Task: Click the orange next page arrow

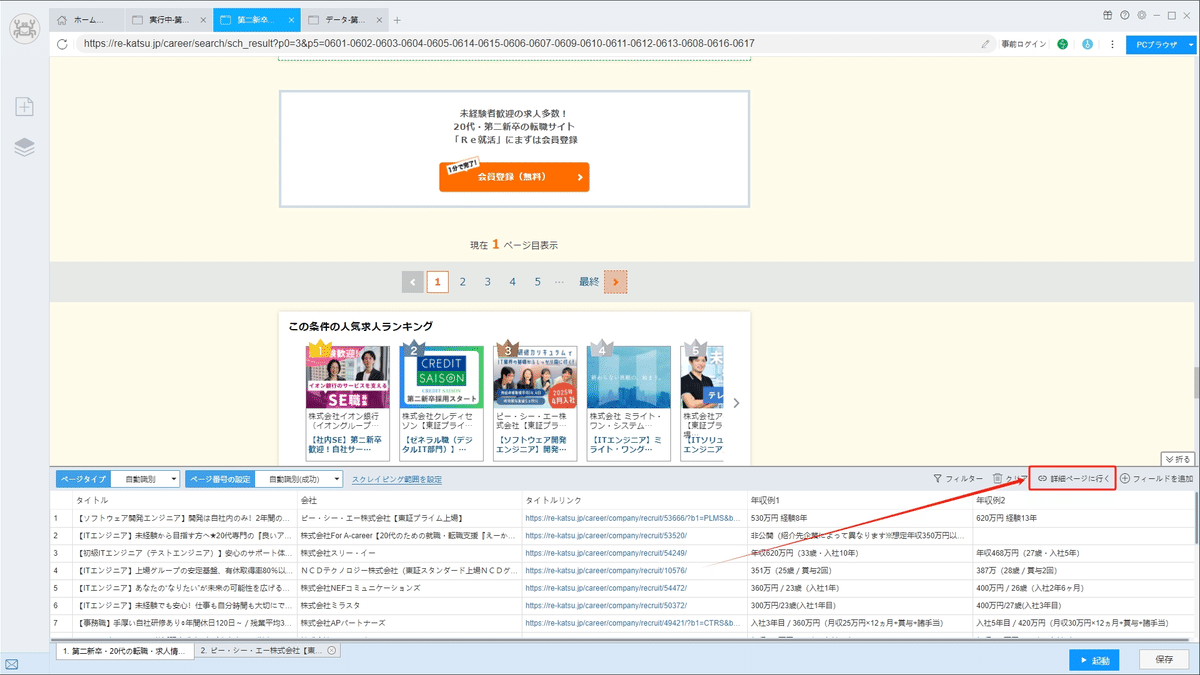Action: click(615, 282)
